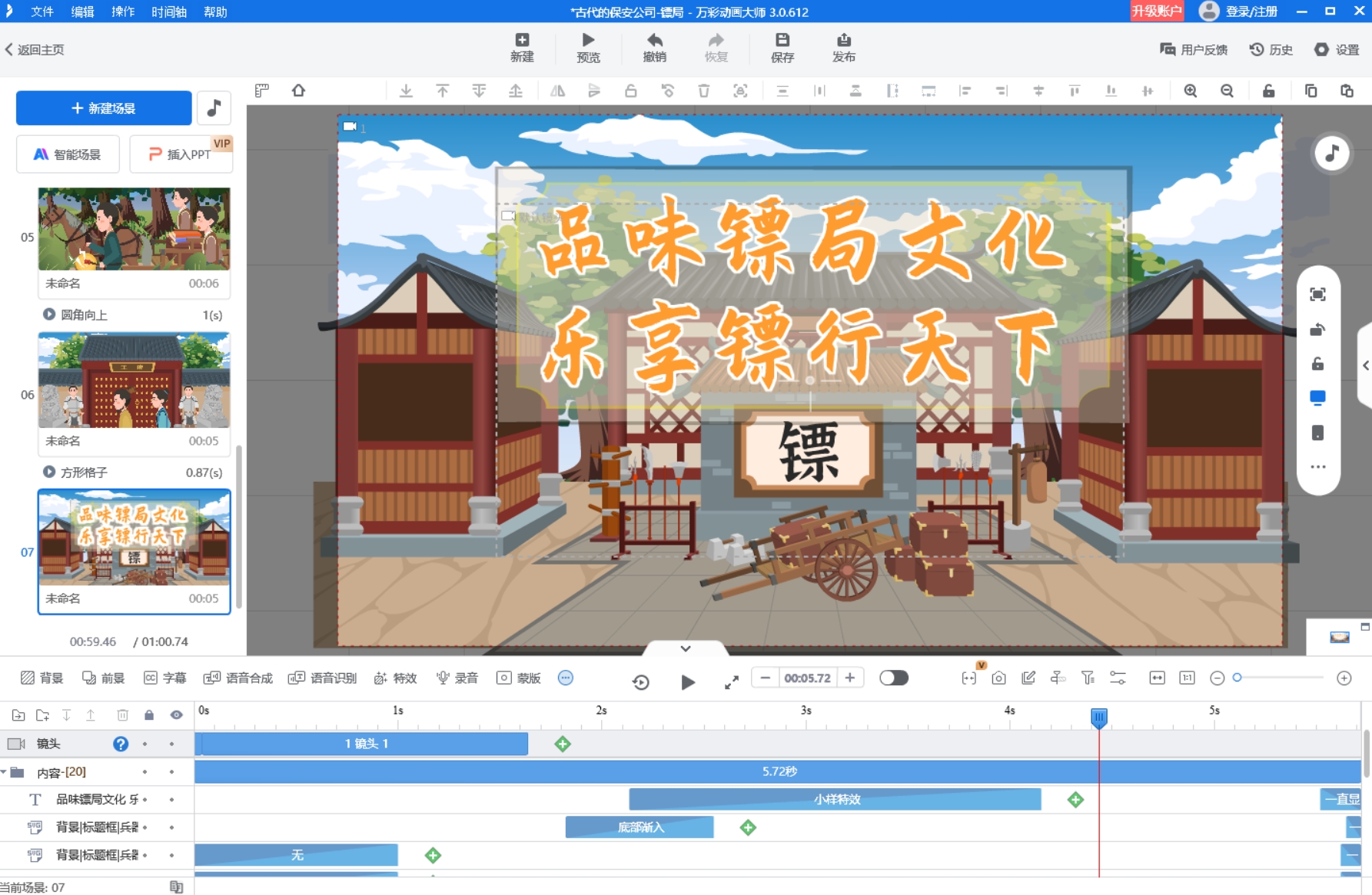The image size is (1372, 895).
Task: Toggle second dot on 品味镖局文化 text row
Action: tap(171, 800)
